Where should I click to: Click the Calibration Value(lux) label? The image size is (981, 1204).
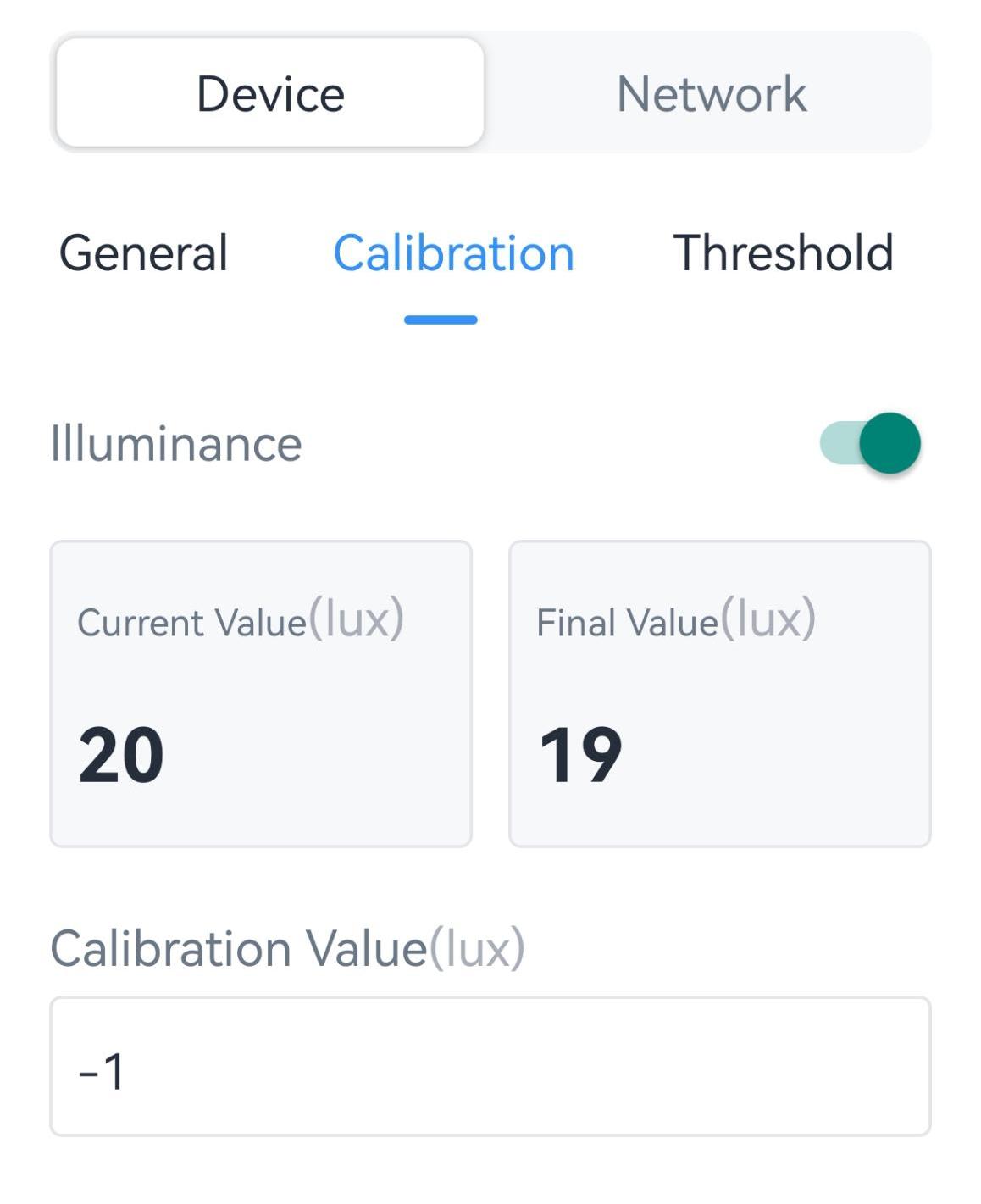pos(287,948)
